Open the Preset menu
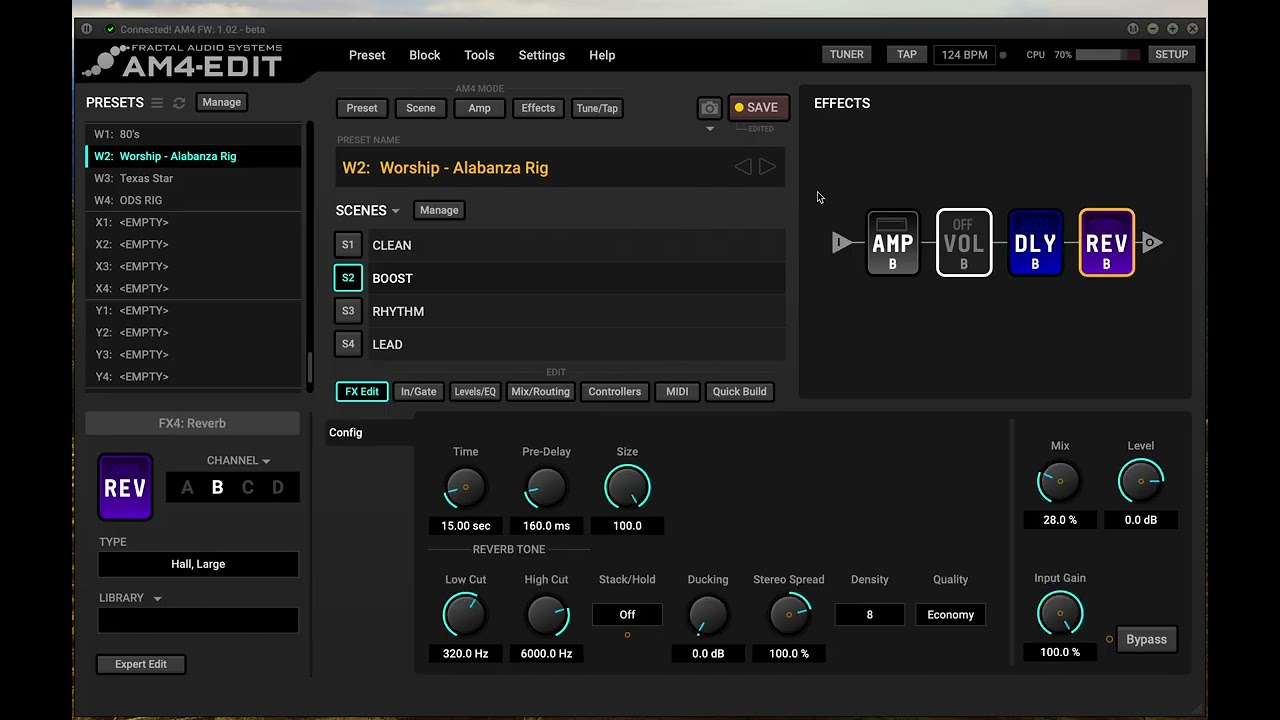The image size is (1280, 720). click(x=367, y=55)
